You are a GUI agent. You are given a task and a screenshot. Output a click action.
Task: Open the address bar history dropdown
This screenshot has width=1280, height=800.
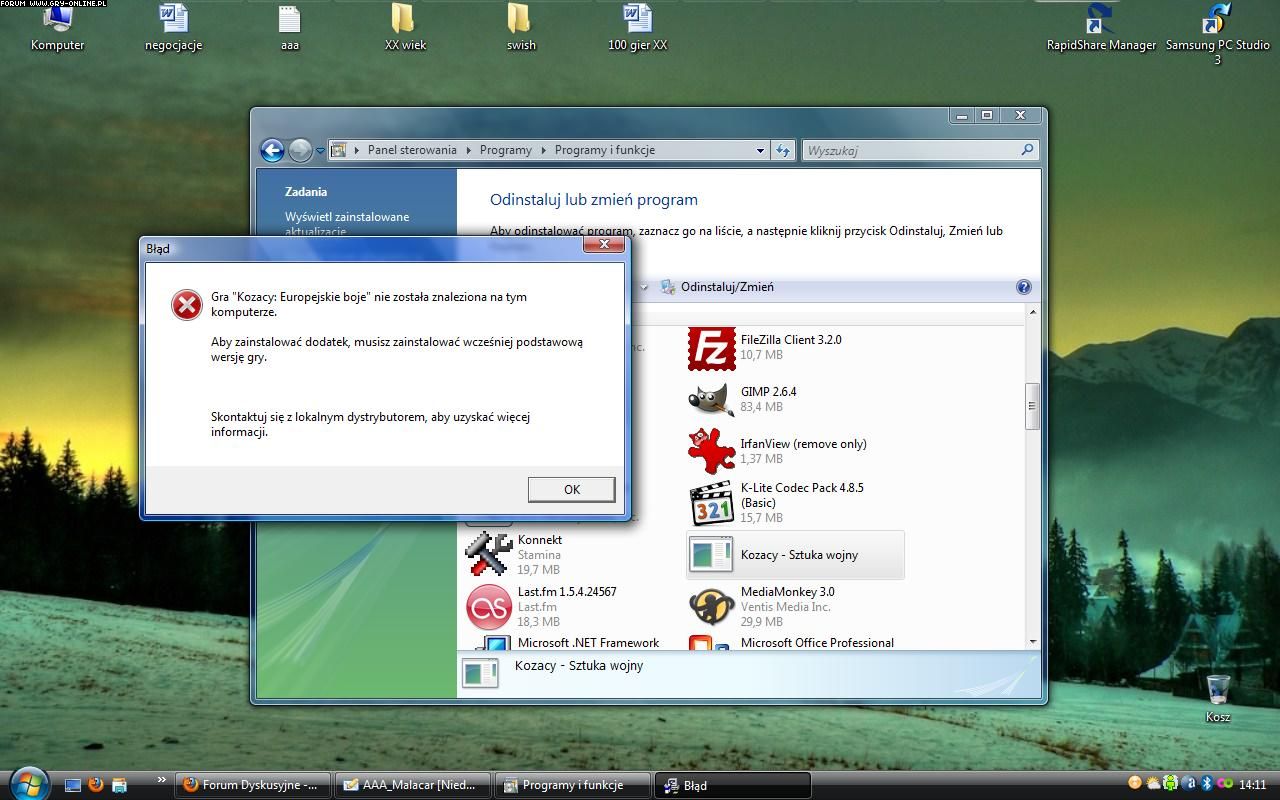pyautogui.click(x=760, y=150)
